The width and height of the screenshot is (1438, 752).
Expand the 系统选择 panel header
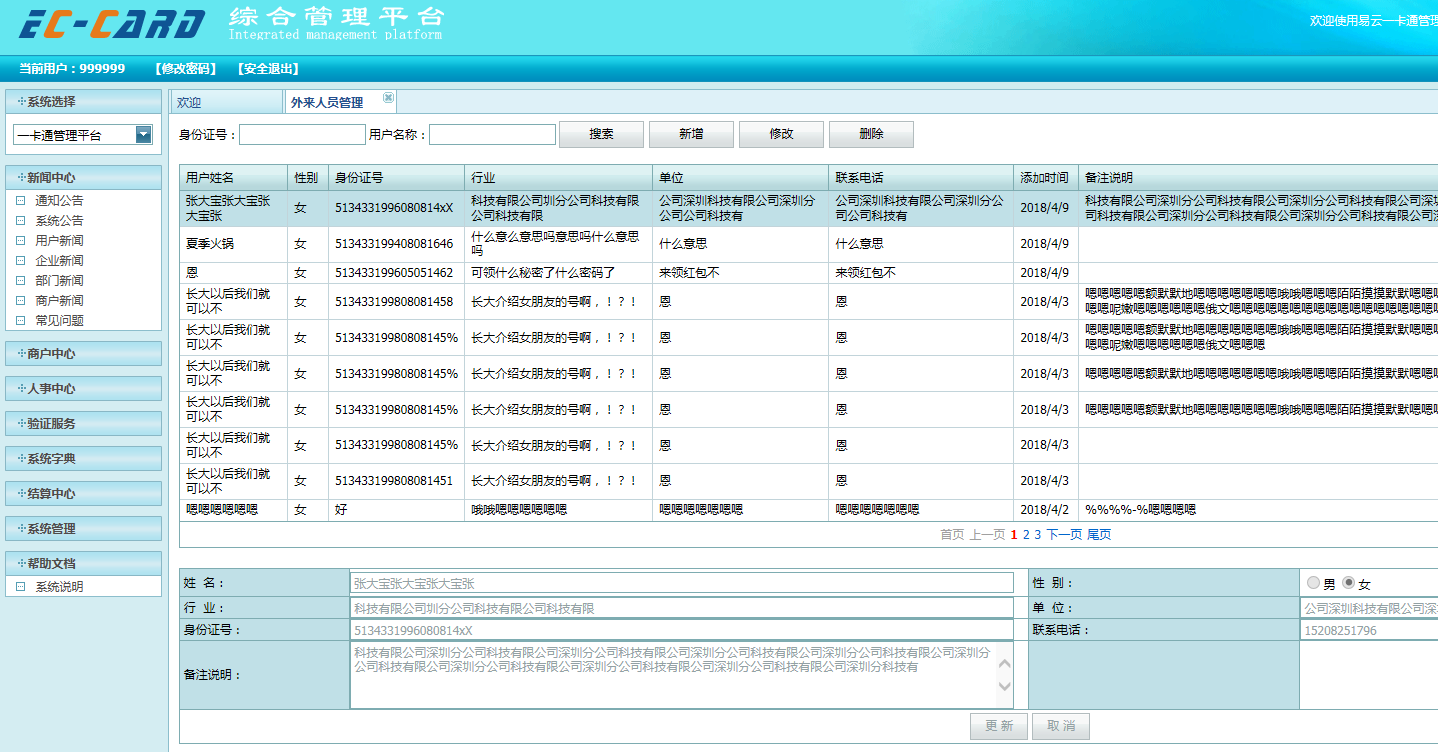click(84, 102)
